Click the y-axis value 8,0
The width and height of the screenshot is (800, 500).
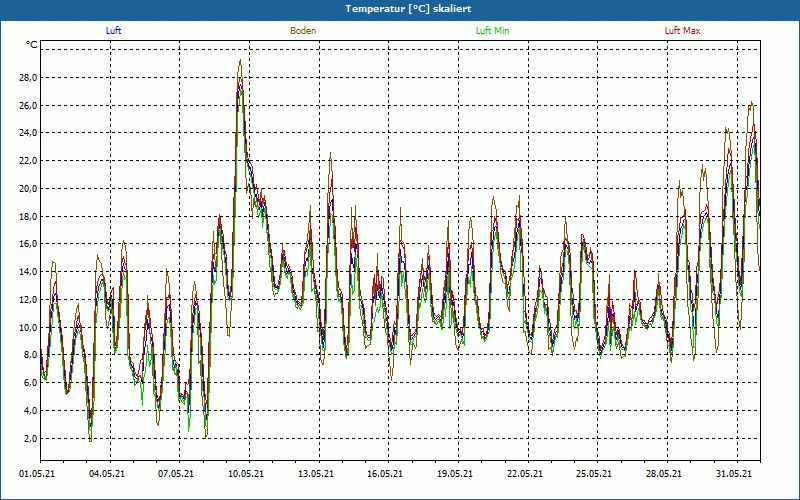30,355
